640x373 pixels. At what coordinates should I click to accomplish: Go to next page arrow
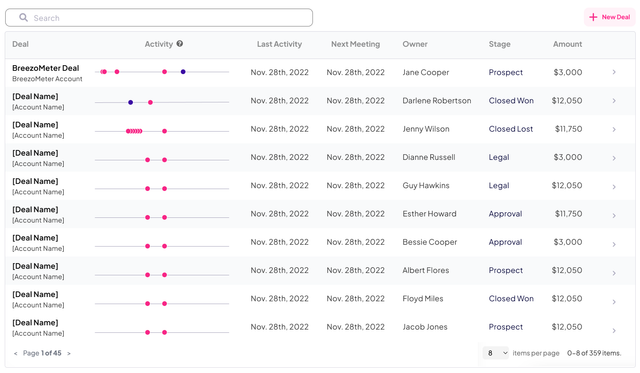click(x=69, y=353)
